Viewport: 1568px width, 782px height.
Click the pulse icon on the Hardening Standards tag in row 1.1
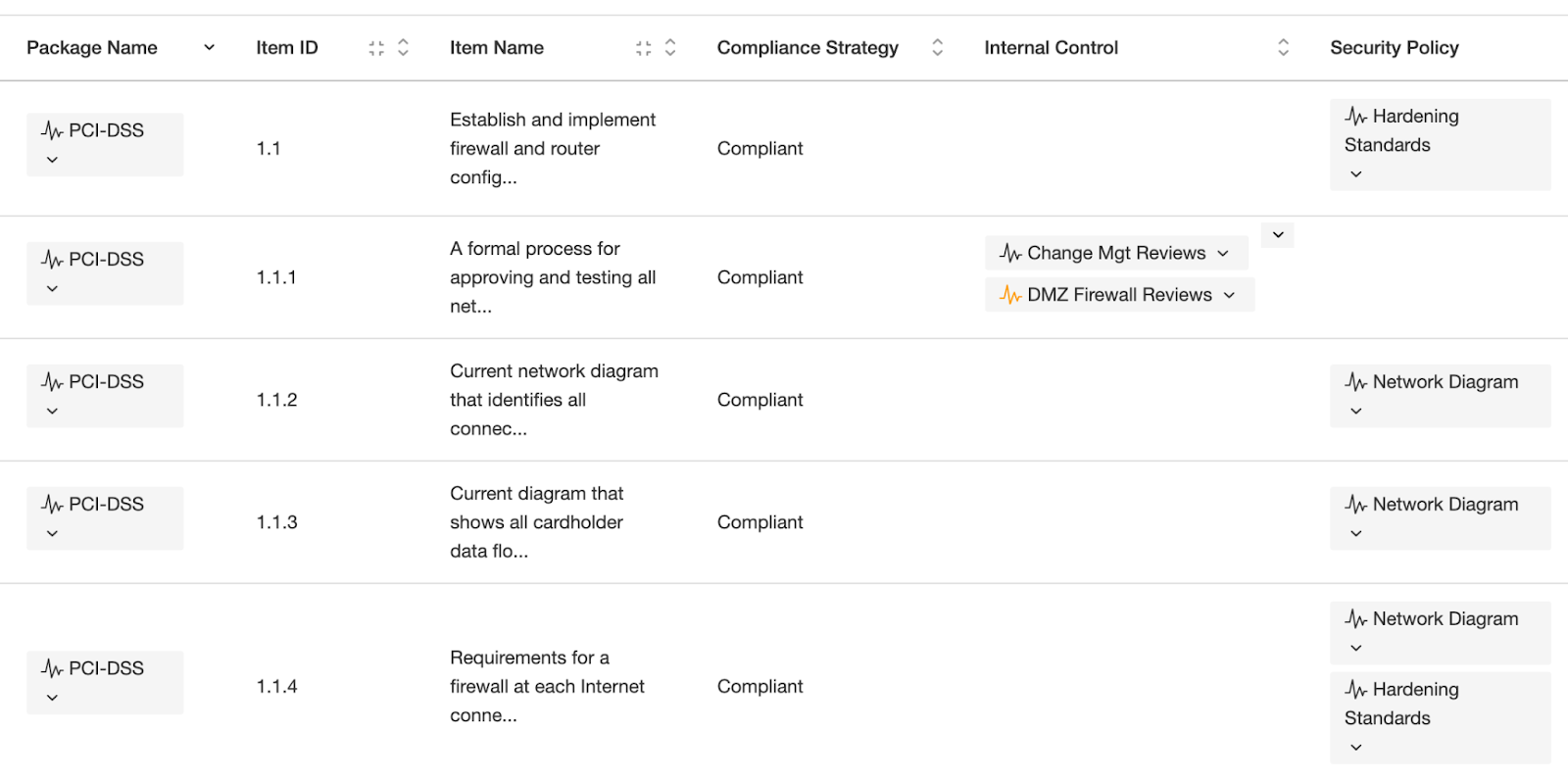point(1355,117)
